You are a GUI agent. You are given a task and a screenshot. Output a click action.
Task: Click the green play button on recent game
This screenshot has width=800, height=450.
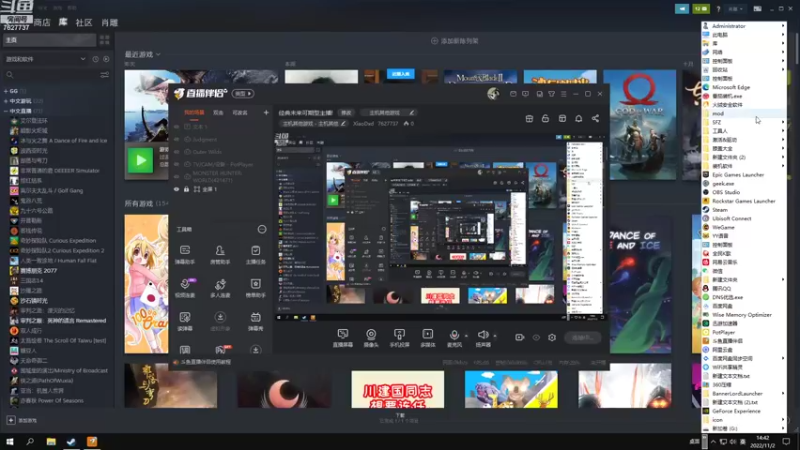point(140,160)
